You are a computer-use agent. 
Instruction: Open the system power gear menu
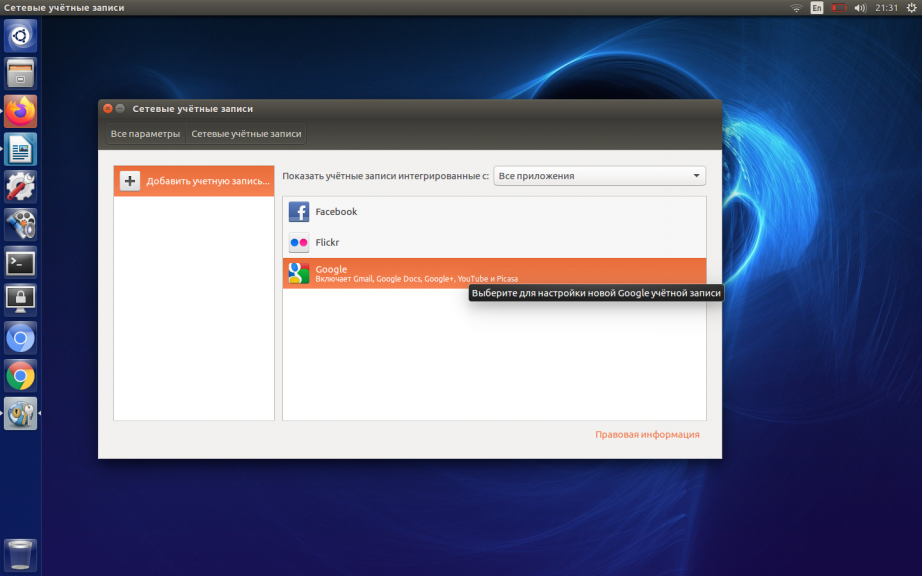tap(911, 8)
